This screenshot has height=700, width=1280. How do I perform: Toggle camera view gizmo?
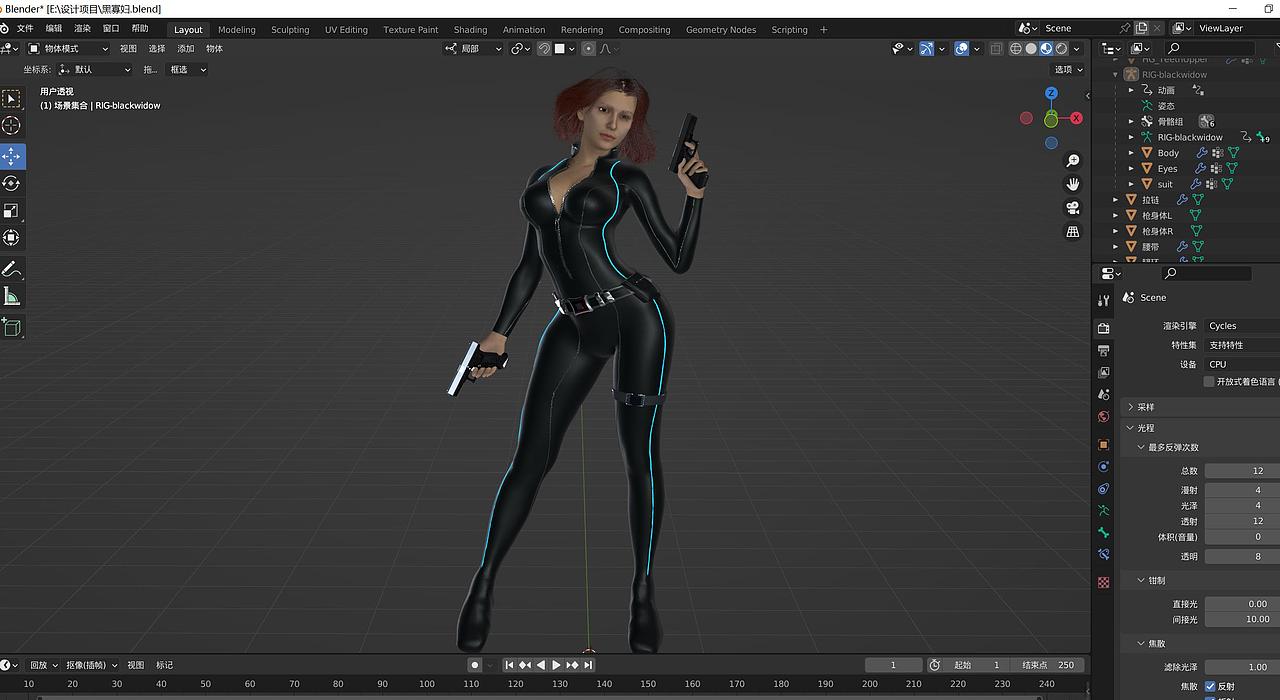pos(1073,208)
